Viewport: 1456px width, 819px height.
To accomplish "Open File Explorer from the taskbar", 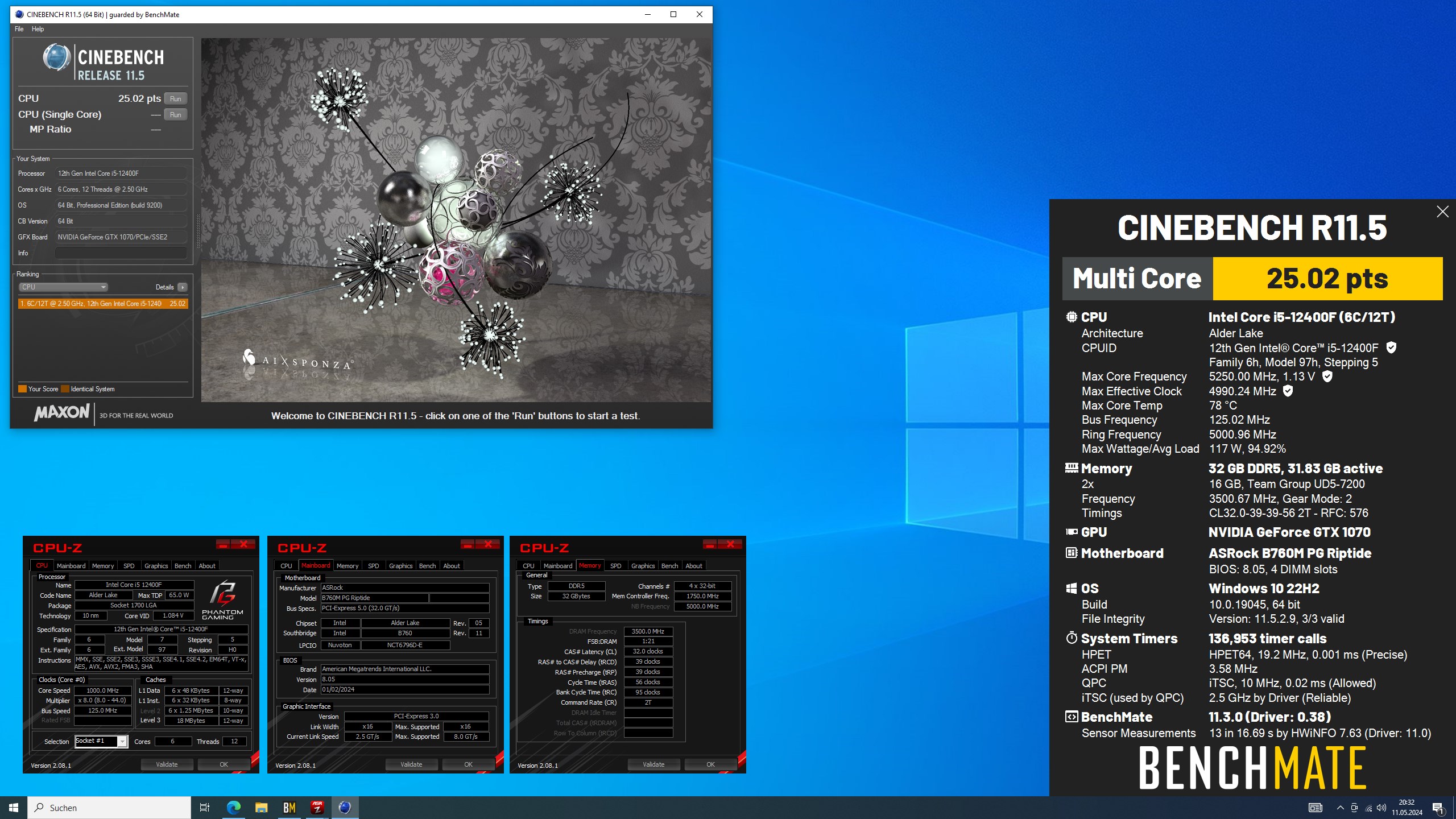I will [x=261, y=808].
